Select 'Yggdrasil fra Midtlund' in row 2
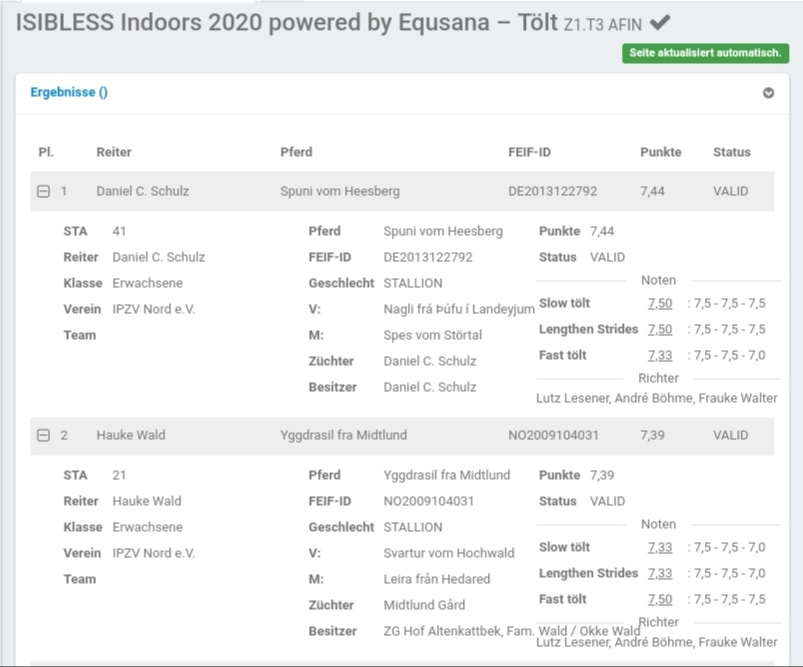Viewport: 803px width, 667px height. point(344,435)
